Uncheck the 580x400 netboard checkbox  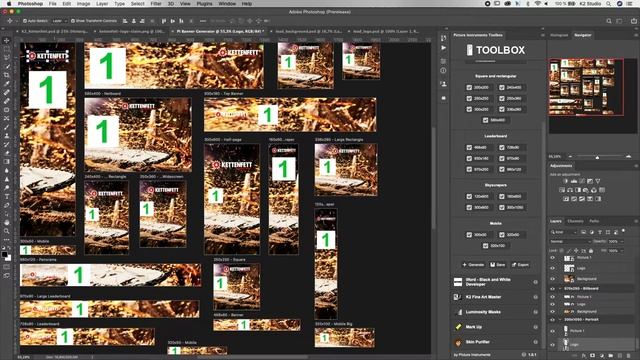coord(485,120)
